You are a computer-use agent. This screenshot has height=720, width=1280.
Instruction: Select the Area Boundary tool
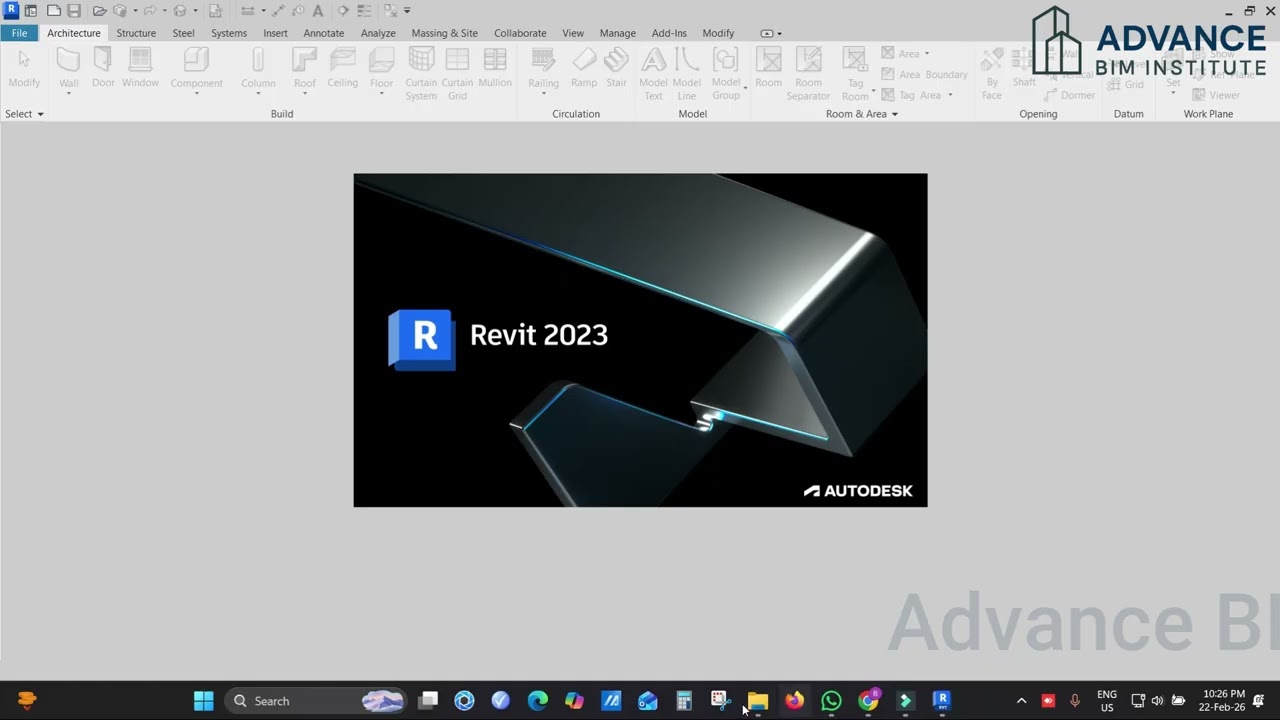click(924, 74)
